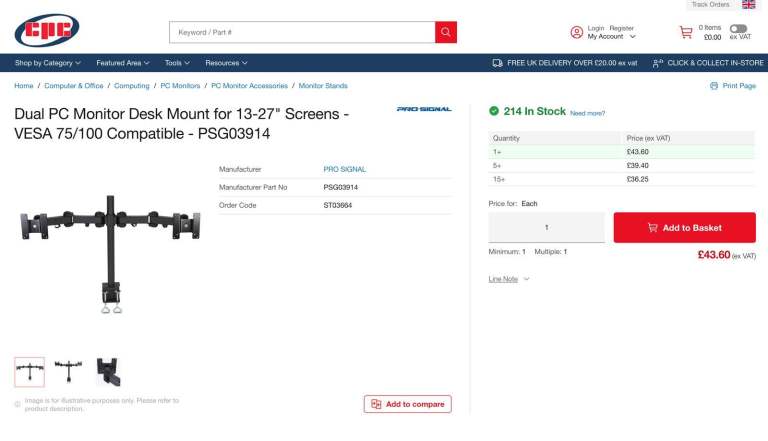
Task: Open the shopping basket icon
Action: point(686,32)
